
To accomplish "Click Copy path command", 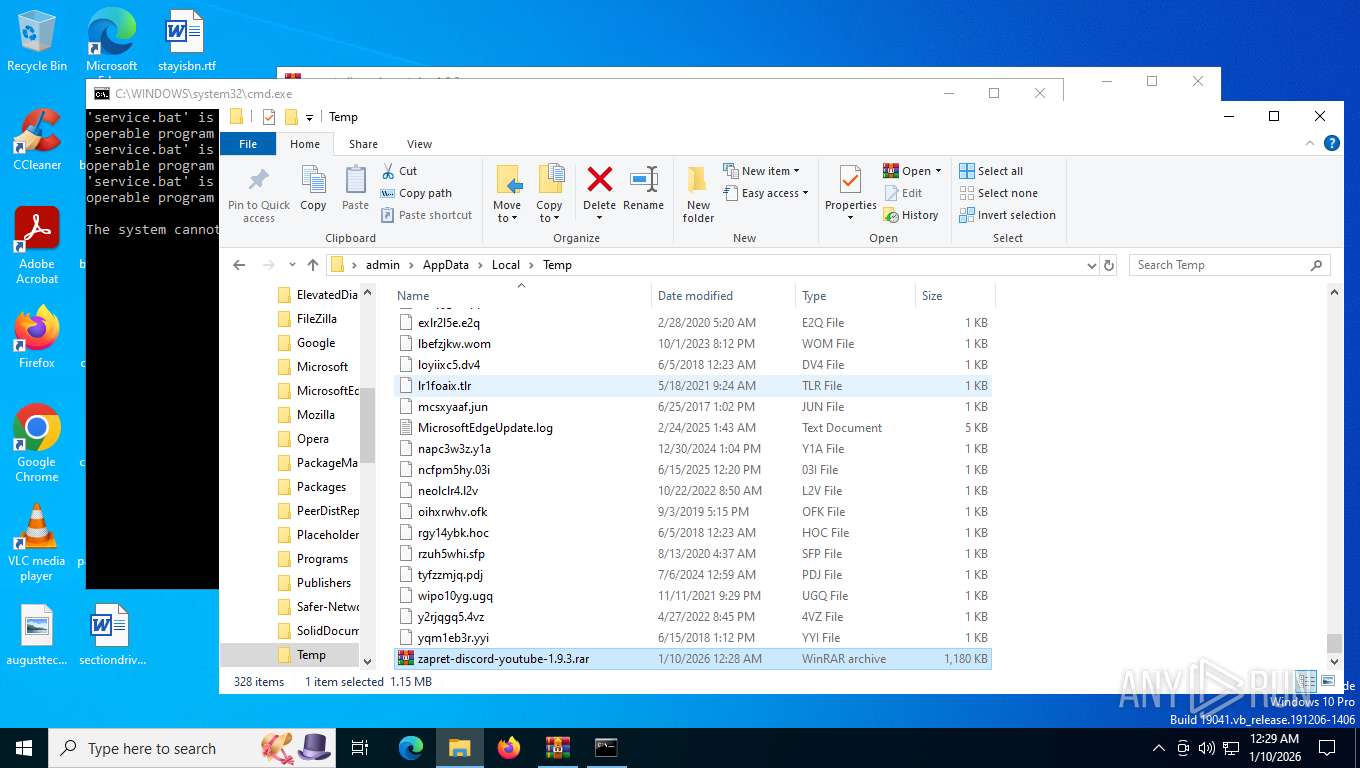I will point(416,193).
